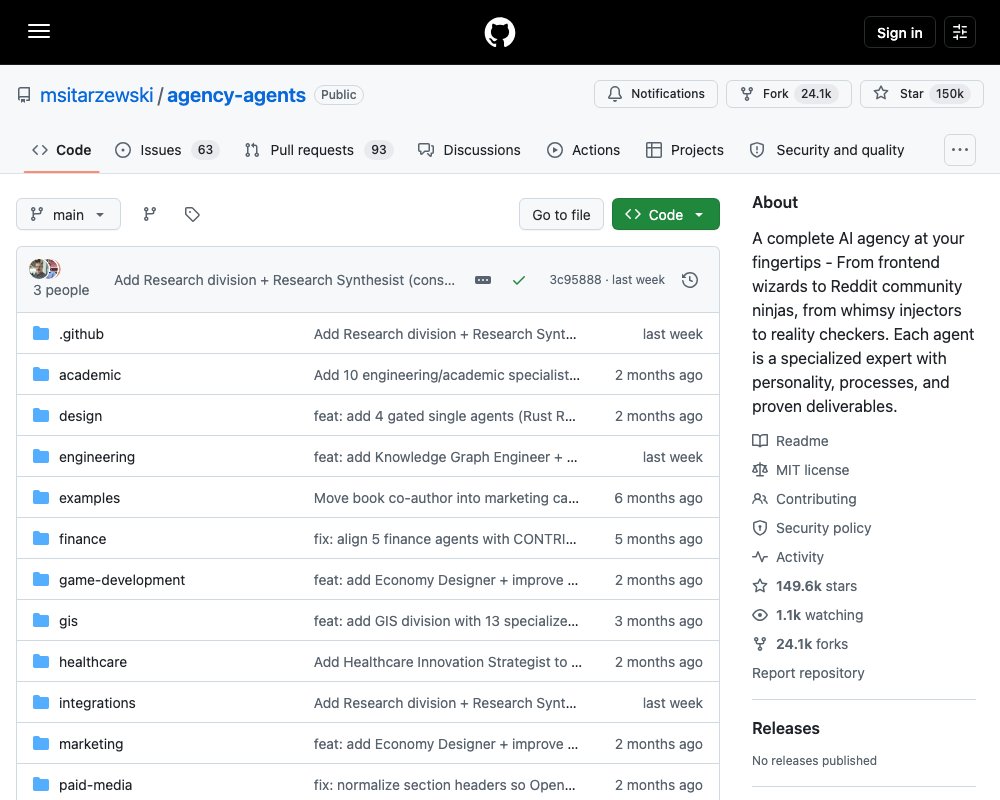The height and width of the screenshot is (800, 1000).
Task: Switch to the Code tab
Action: [x=62, y=150]
